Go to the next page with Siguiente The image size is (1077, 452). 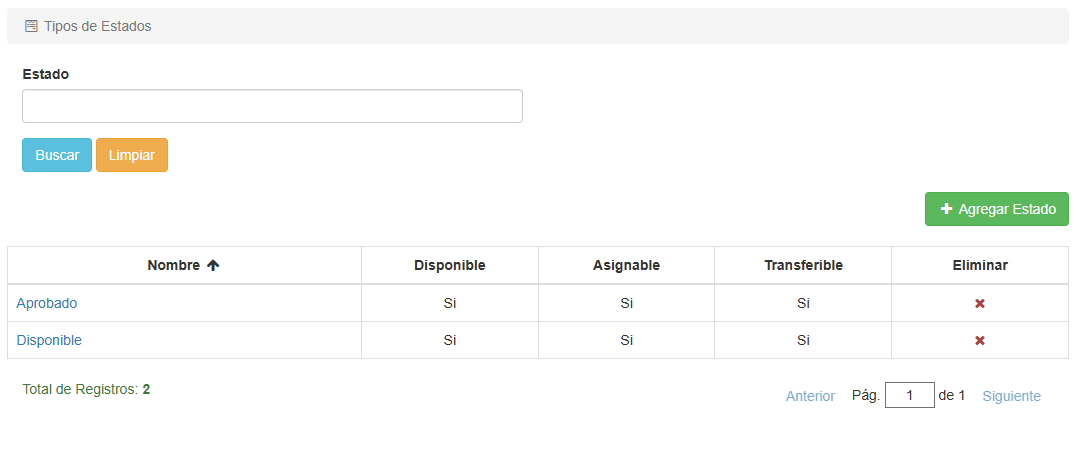pyautogui.click(x=1011, y=396)
